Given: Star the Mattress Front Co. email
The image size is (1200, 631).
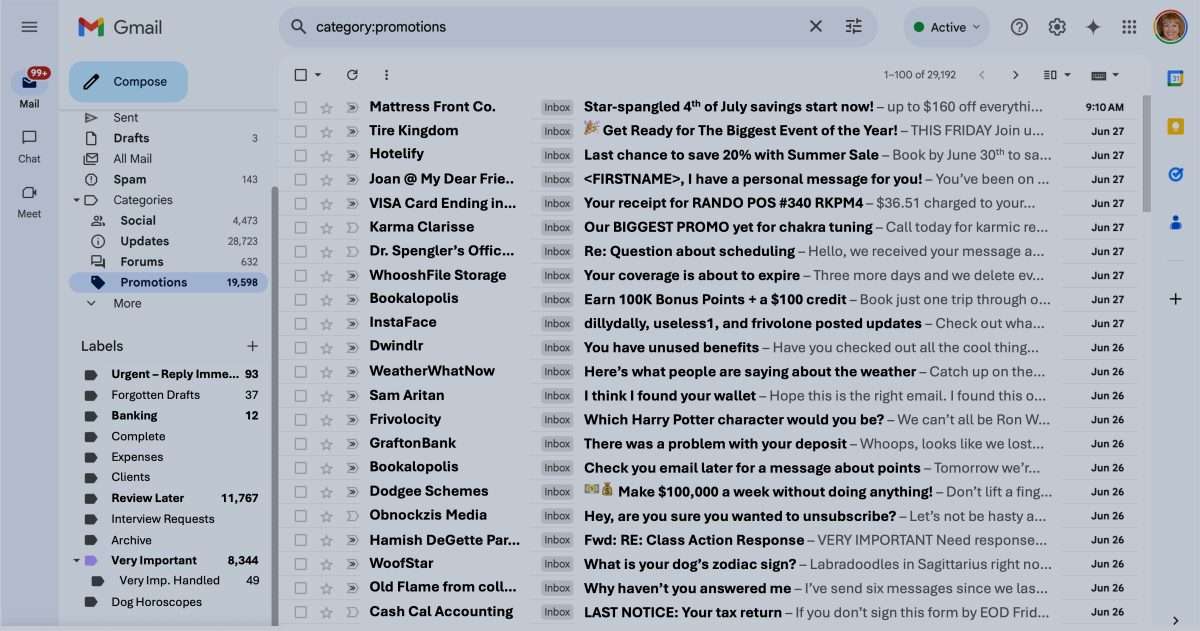Looking at the screenshot, I should (x=326, y=107).
